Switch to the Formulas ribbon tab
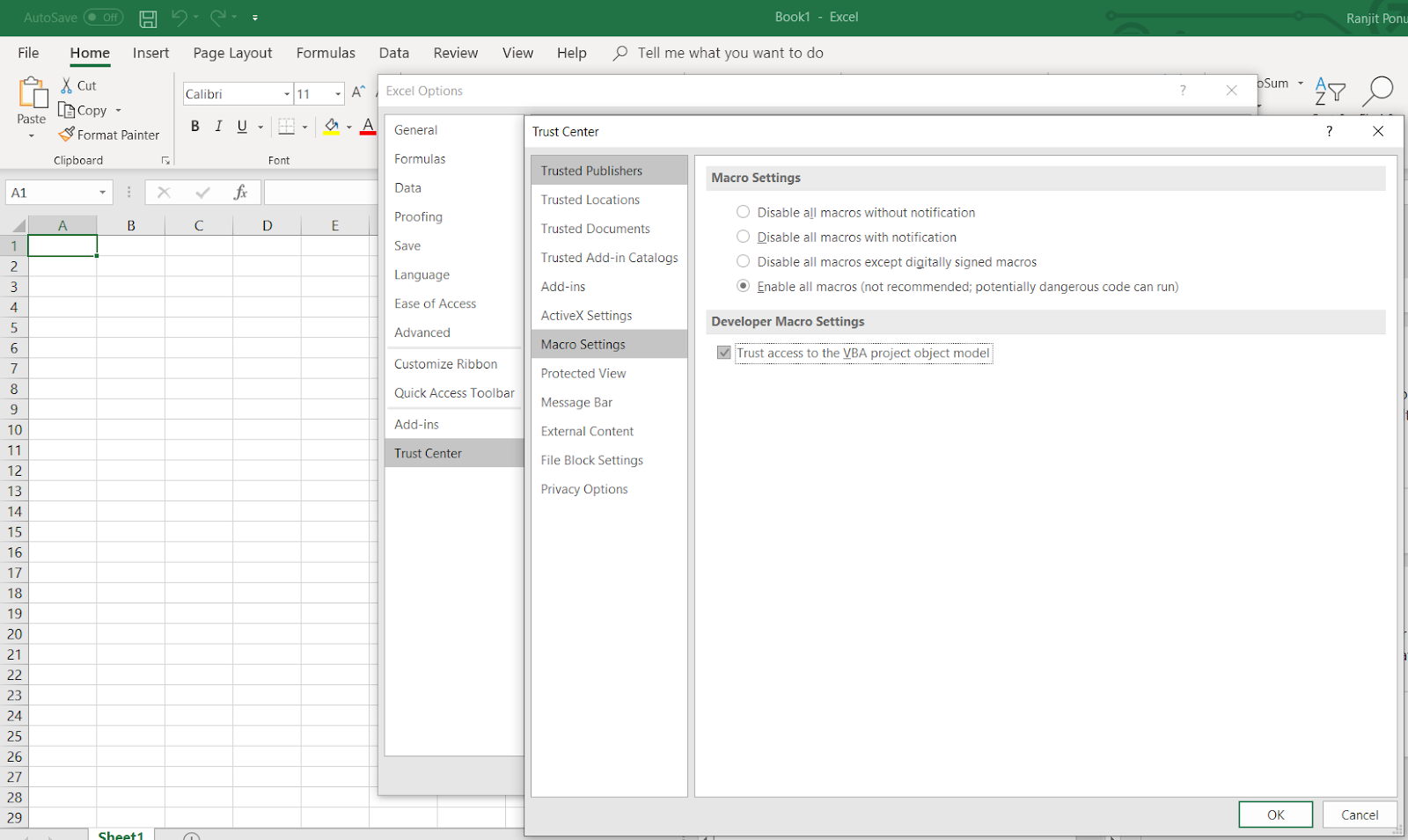 coord(325,53)
